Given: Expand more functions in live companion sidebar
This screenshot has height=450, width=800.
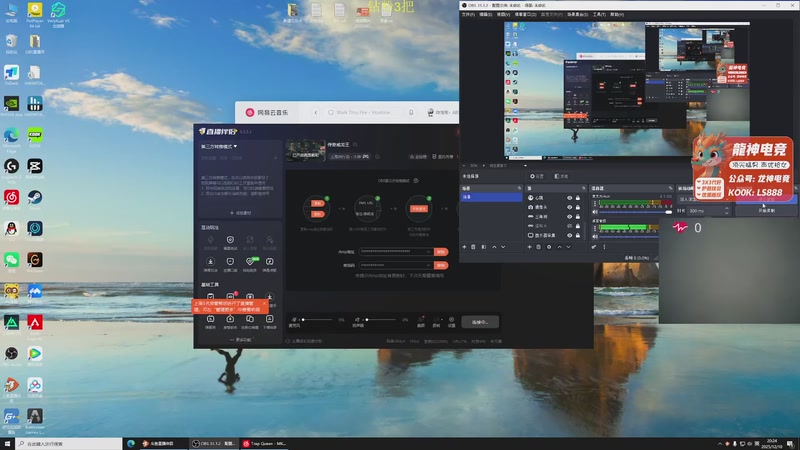Looking at the screenshot, I should click(x=240, y=340).
